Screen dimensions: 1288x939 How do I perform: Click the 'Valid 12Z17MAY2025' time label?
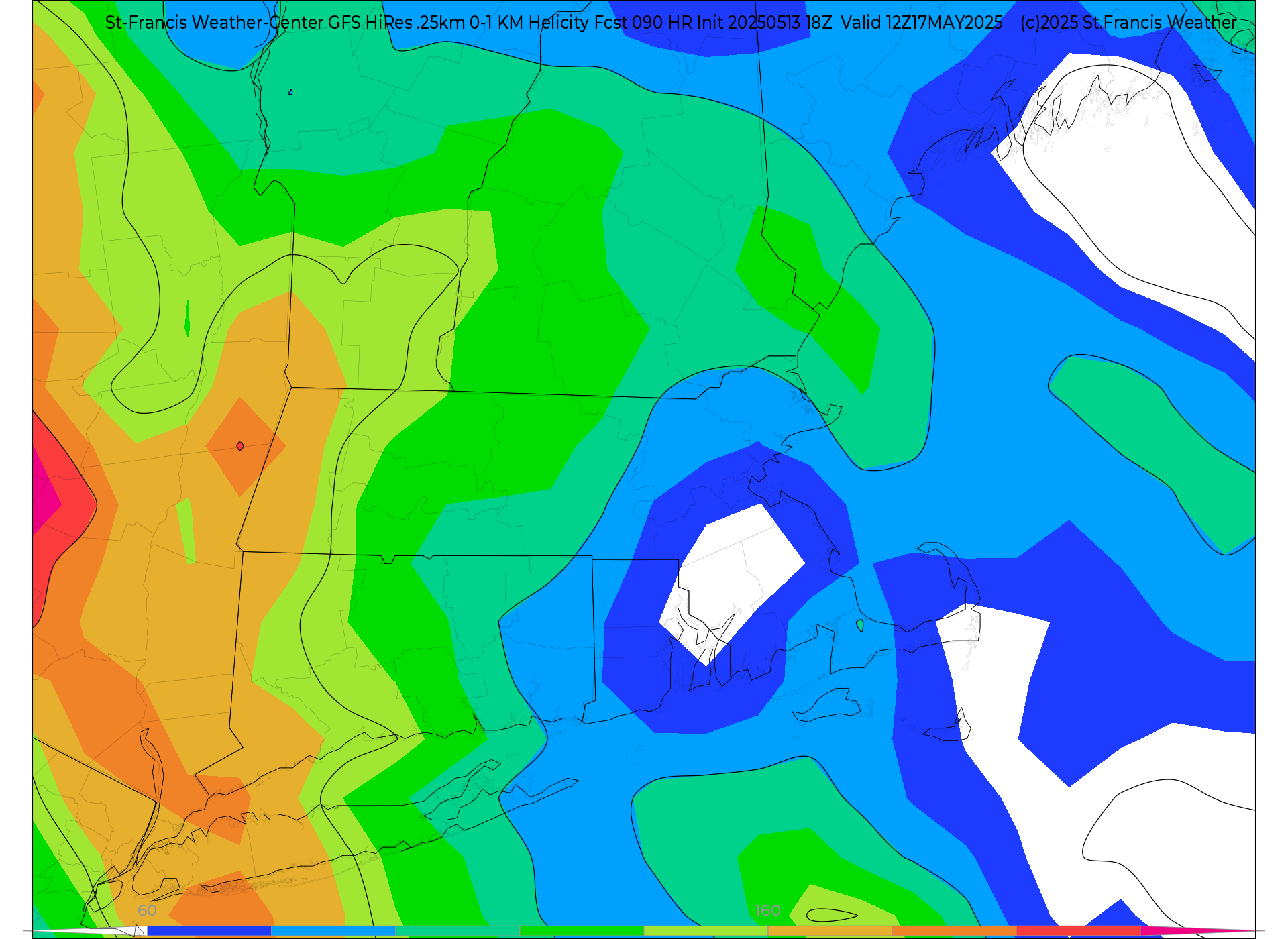(x=922, y=23)
